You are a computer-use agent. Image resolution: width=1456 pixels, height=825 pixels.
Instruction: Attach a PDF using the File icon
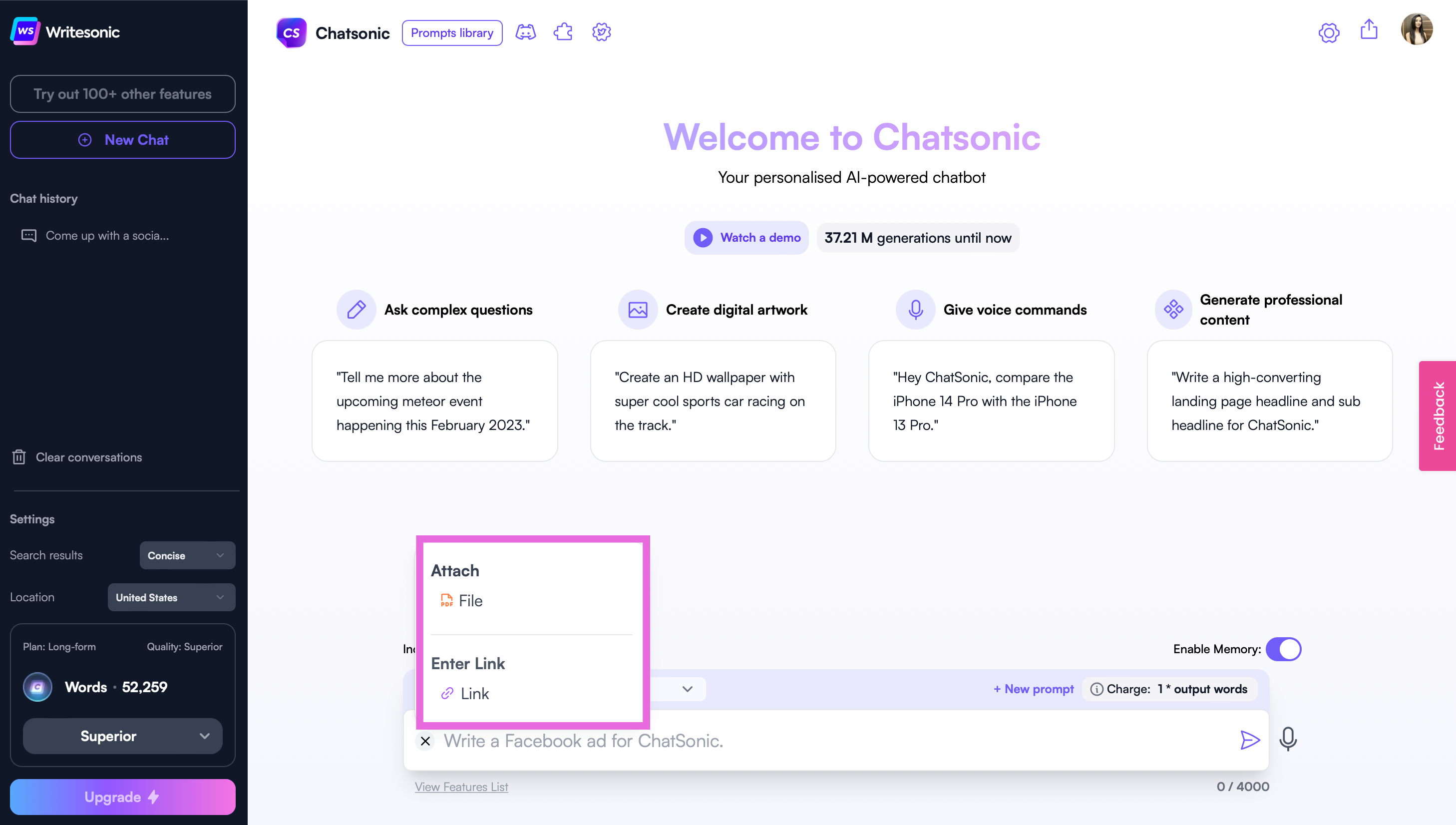point(447,601)
